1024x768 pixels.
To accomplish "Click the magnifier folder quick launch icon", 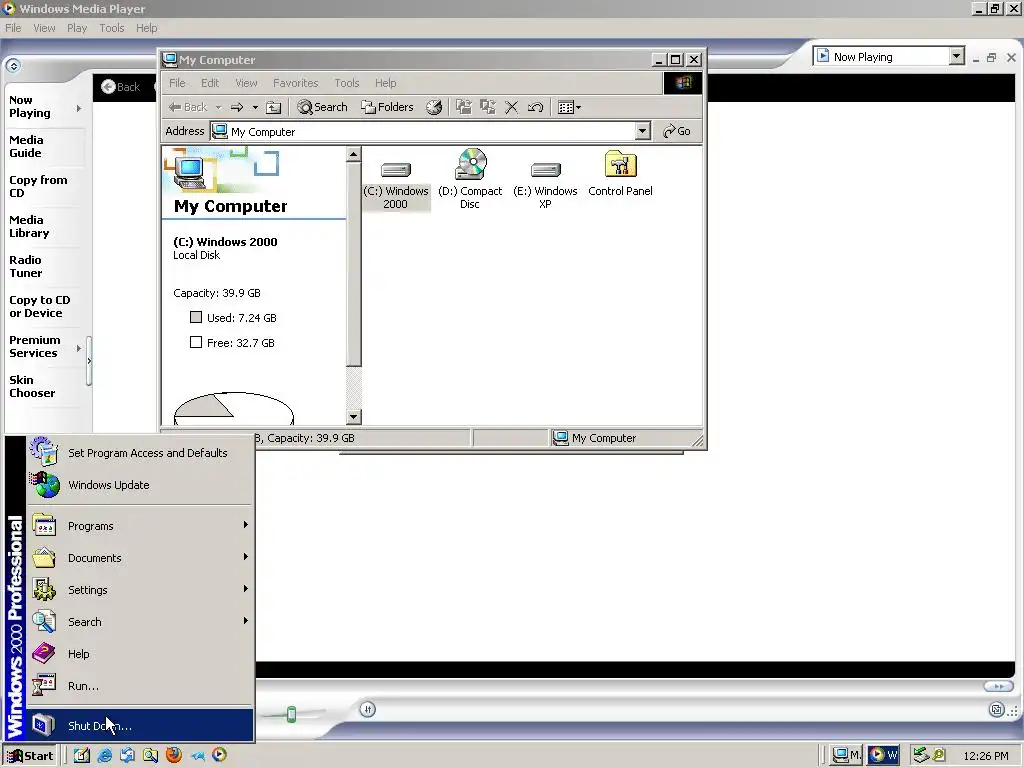I will [x=150, y=755].
